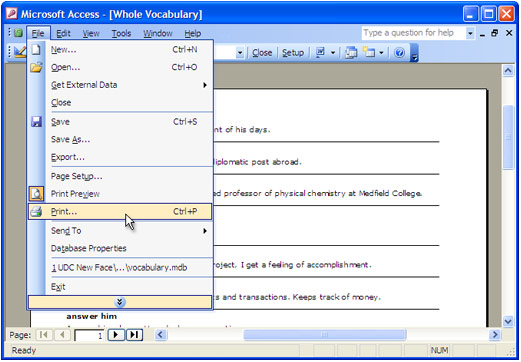521x362 pixels.
Task: Open the OfficeLinks dropdown arrow
Action: pyautogui.click(x=333, y=52)
